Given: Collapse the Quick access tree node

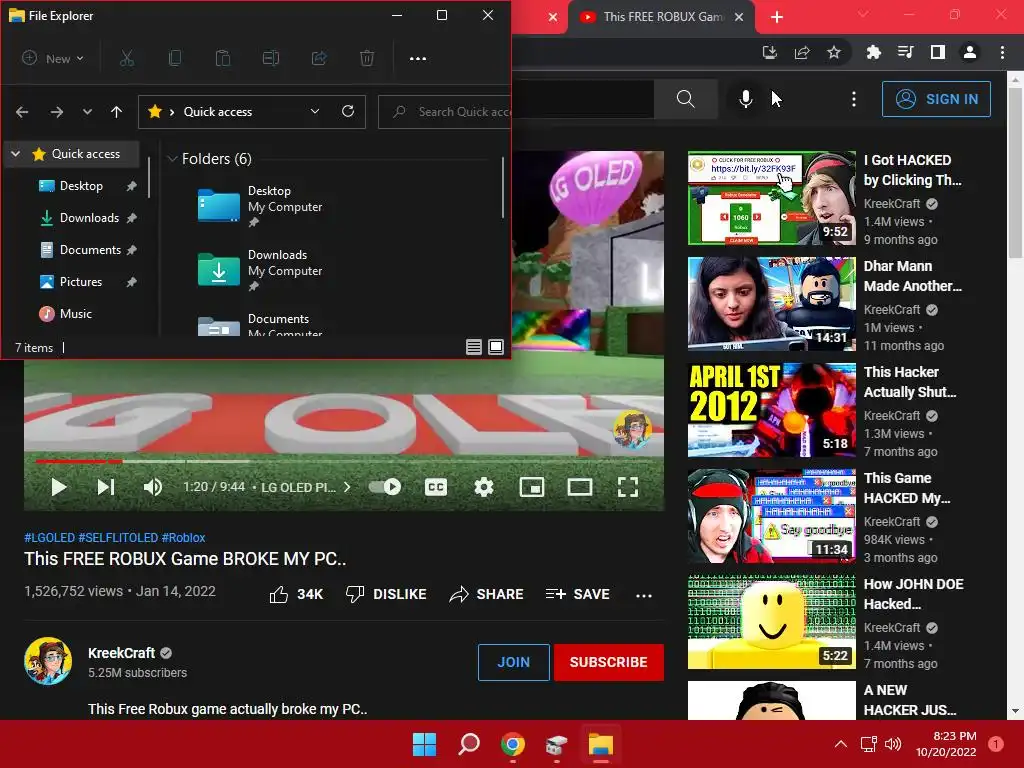Looking at the screenshot, I should (16, 154).
